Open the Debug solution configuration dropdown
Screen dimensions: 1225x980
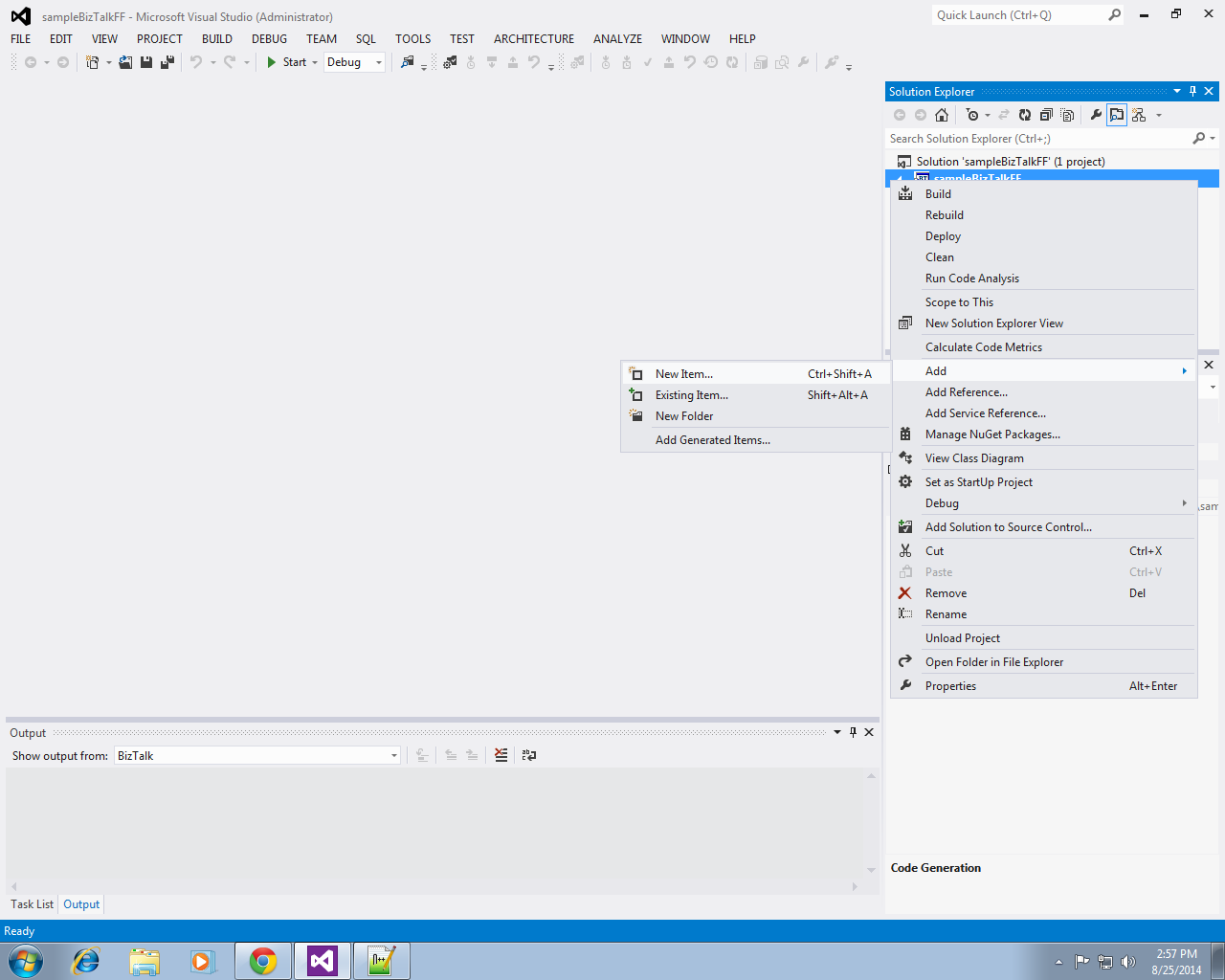(378, 61)
